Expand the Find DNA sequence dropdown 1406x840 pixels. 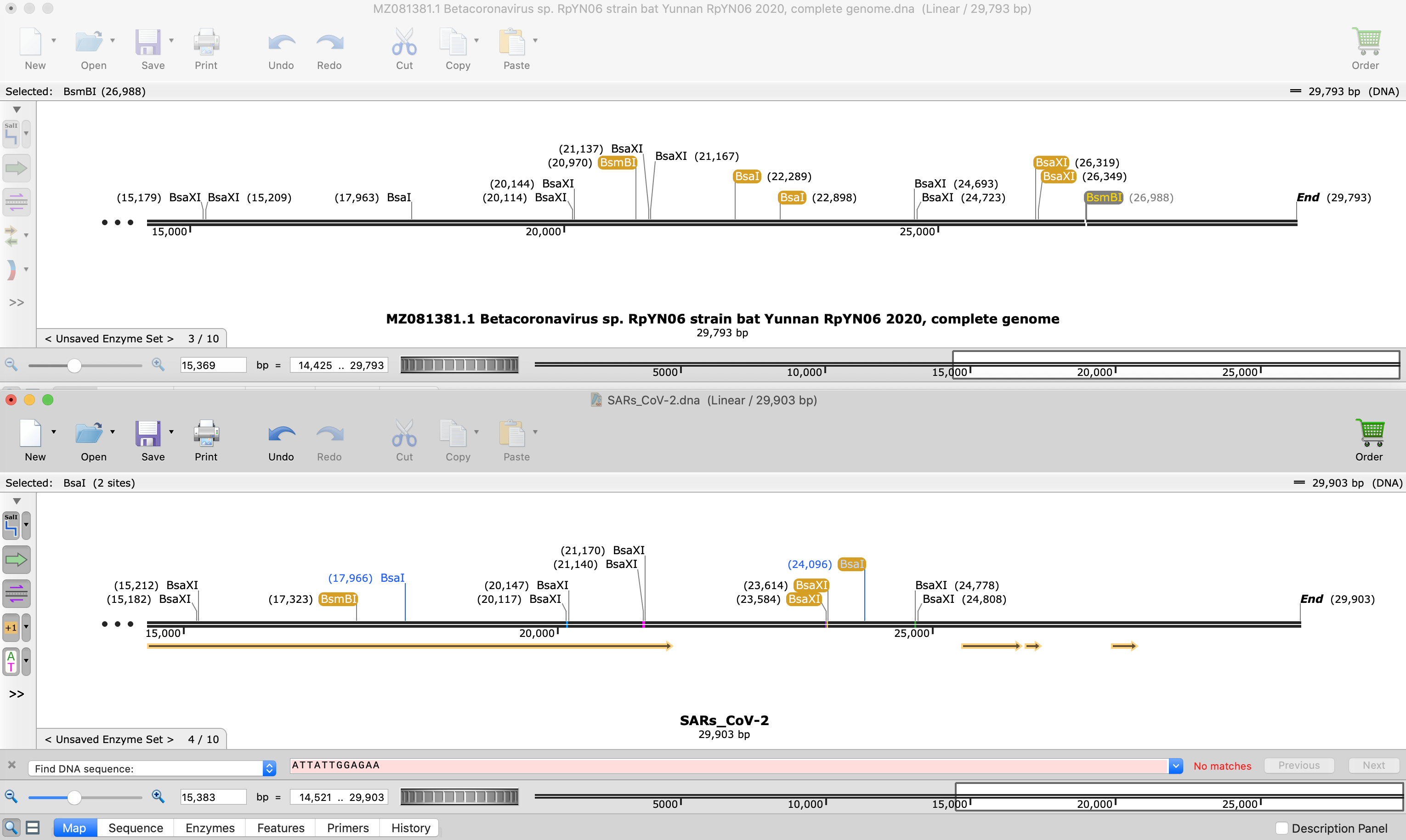[x=269, y=768]
